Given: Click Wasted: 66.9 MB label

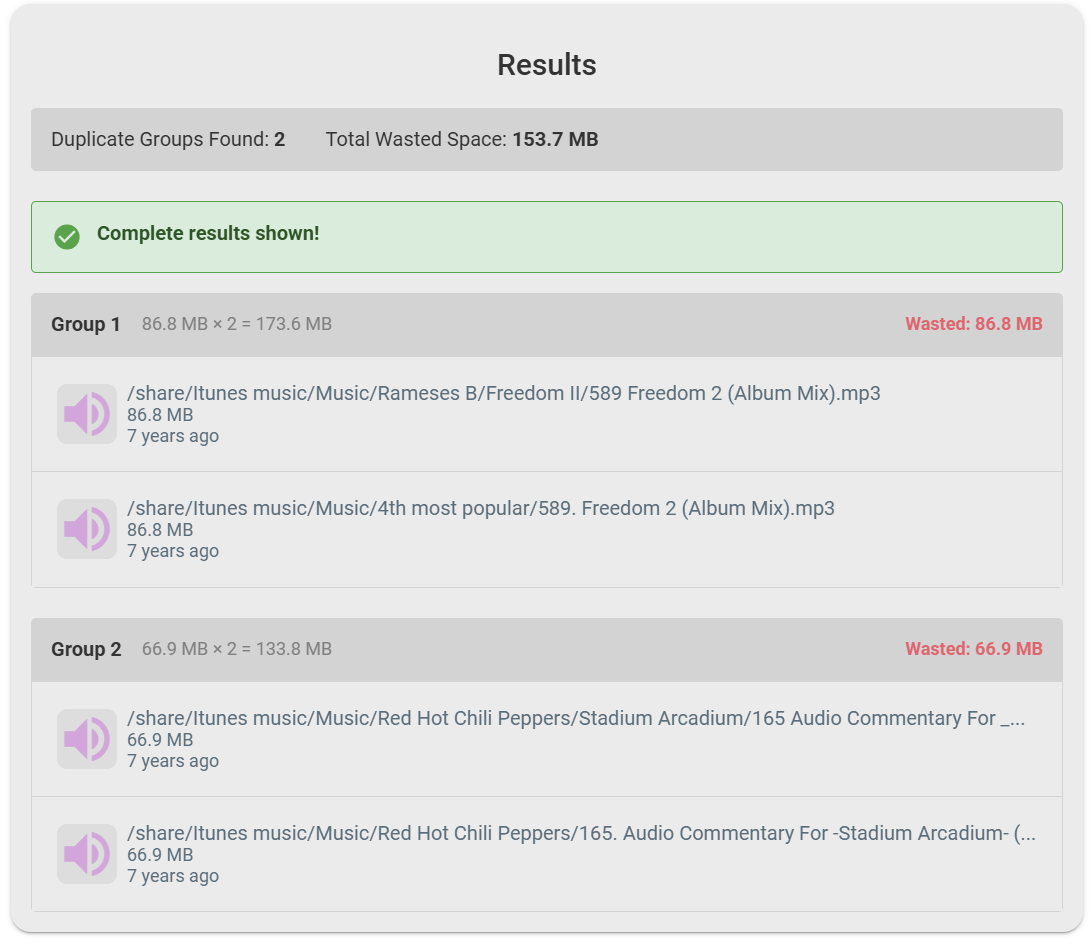Looking at the screenshot, I should (973, 649).
